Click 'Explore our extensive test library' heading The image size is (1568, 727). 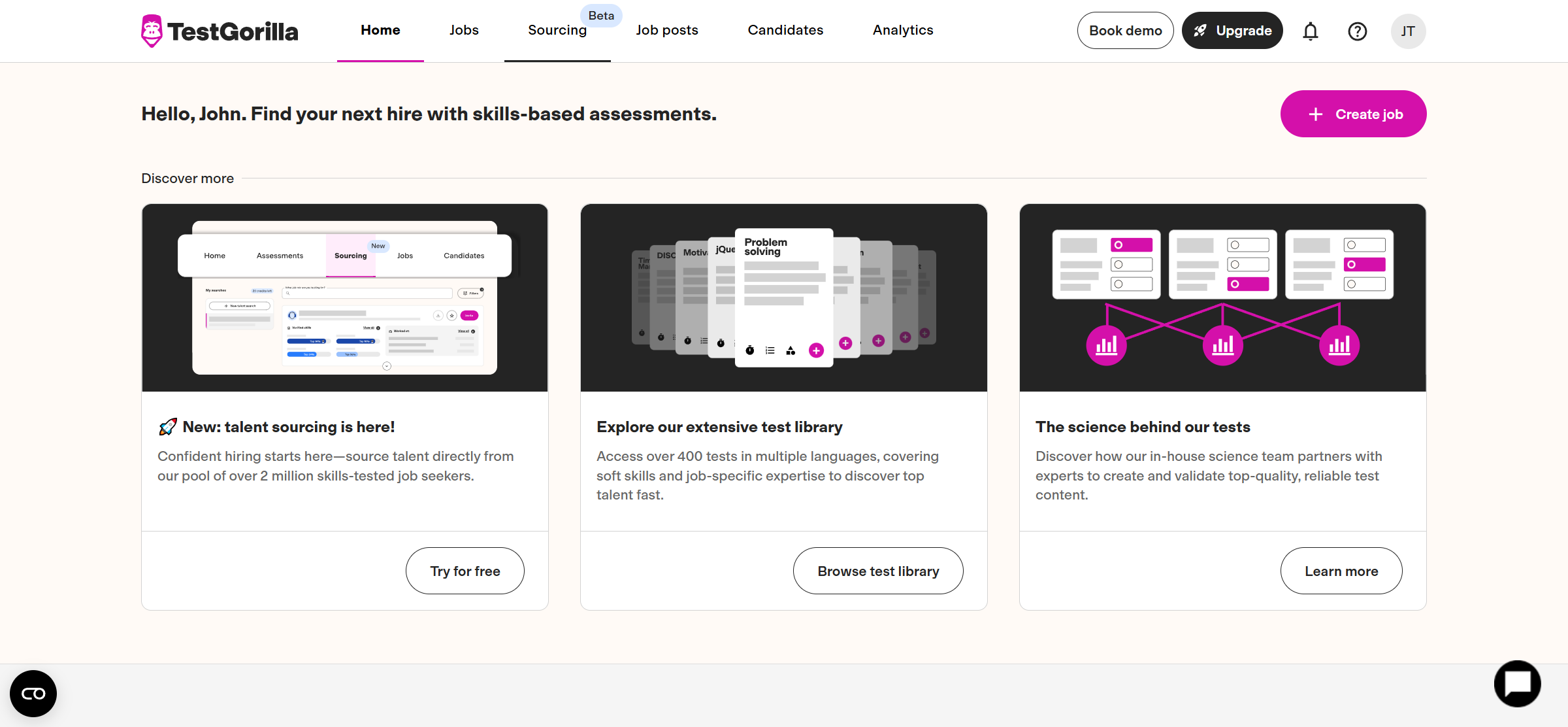719,427
